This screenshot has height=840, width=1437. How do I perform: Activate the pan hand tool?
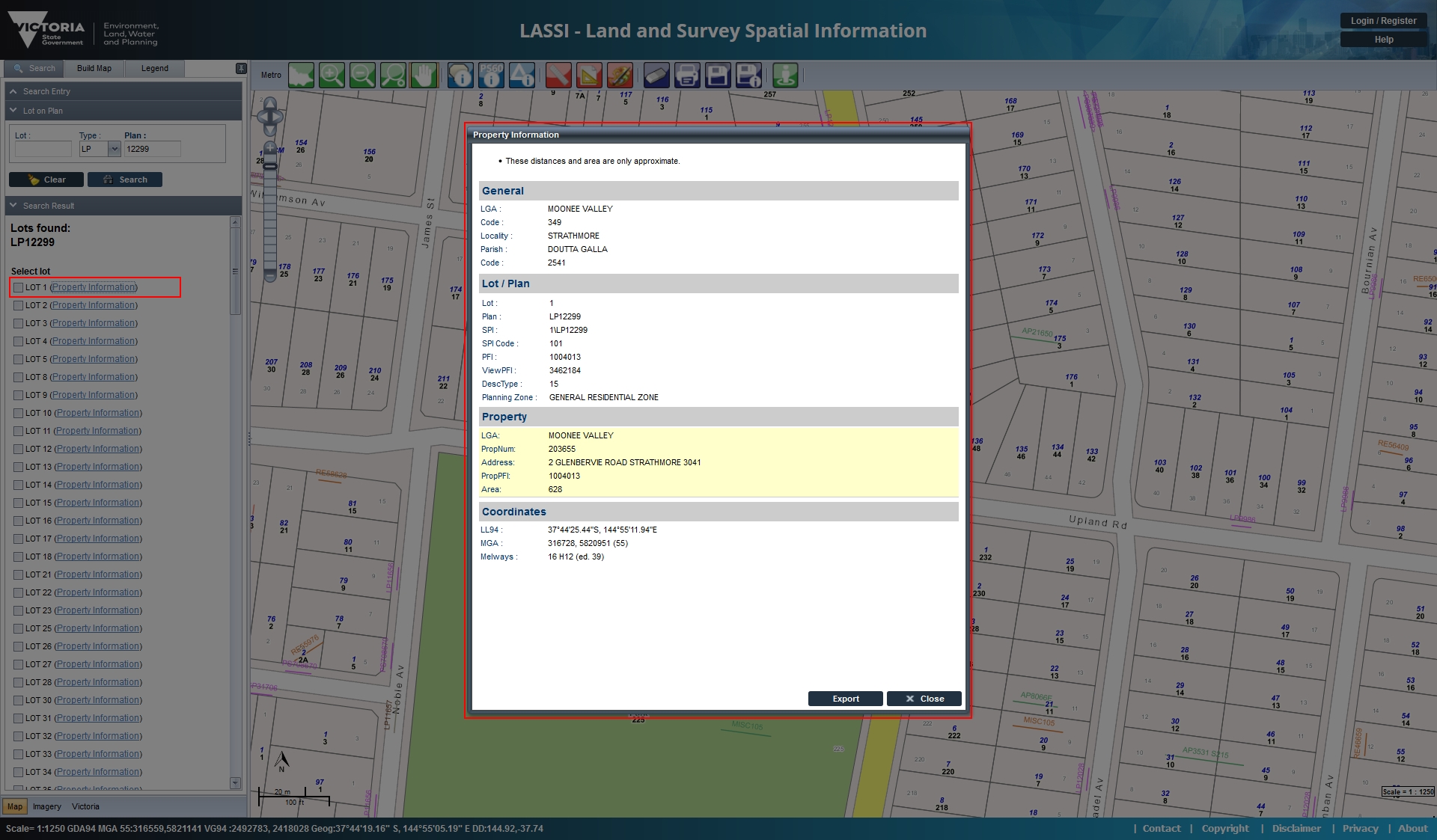tap(424, 75)
